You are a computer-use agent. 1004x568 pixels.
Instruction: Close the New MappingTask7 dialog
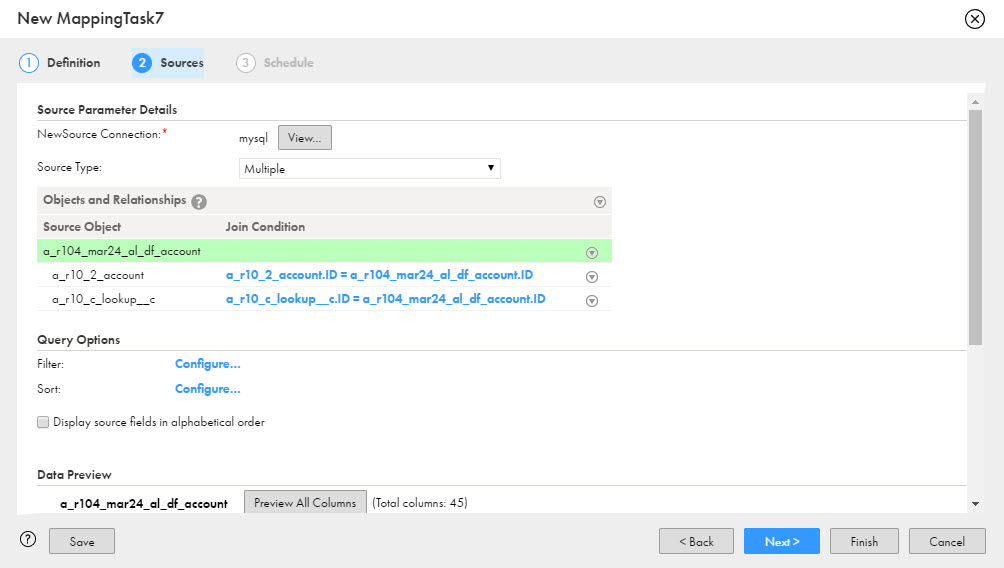pos(973,19)
